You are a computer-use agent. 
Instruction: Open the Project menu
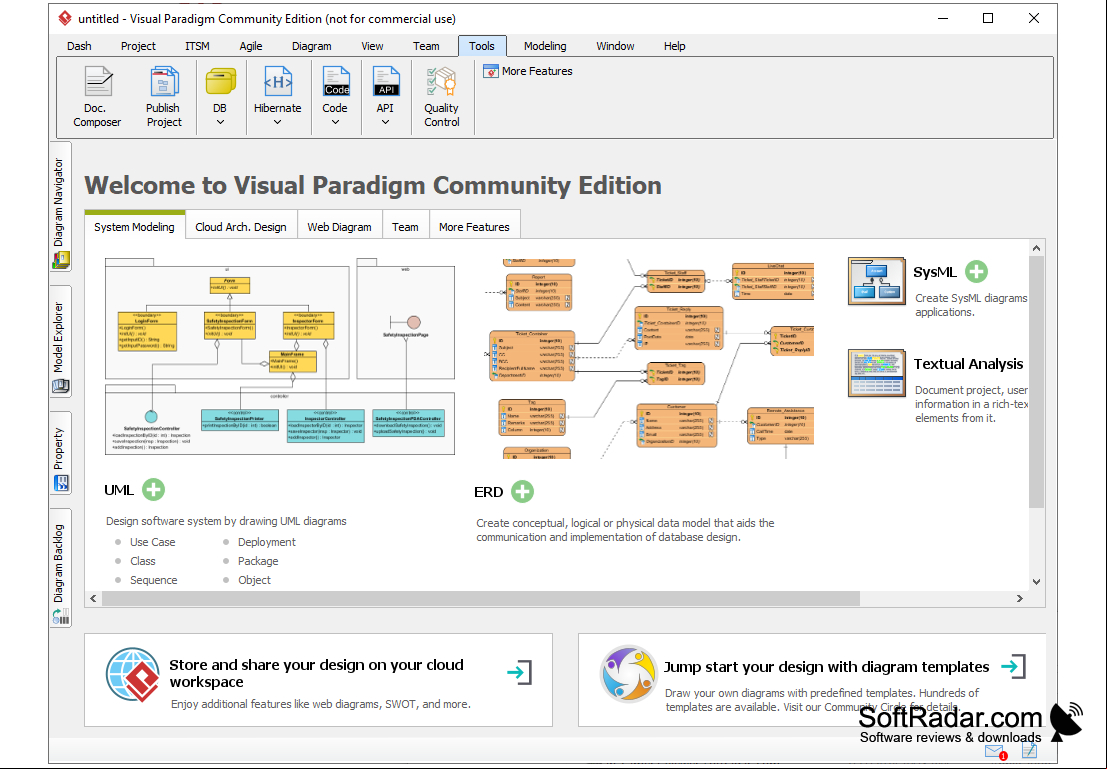138,46
